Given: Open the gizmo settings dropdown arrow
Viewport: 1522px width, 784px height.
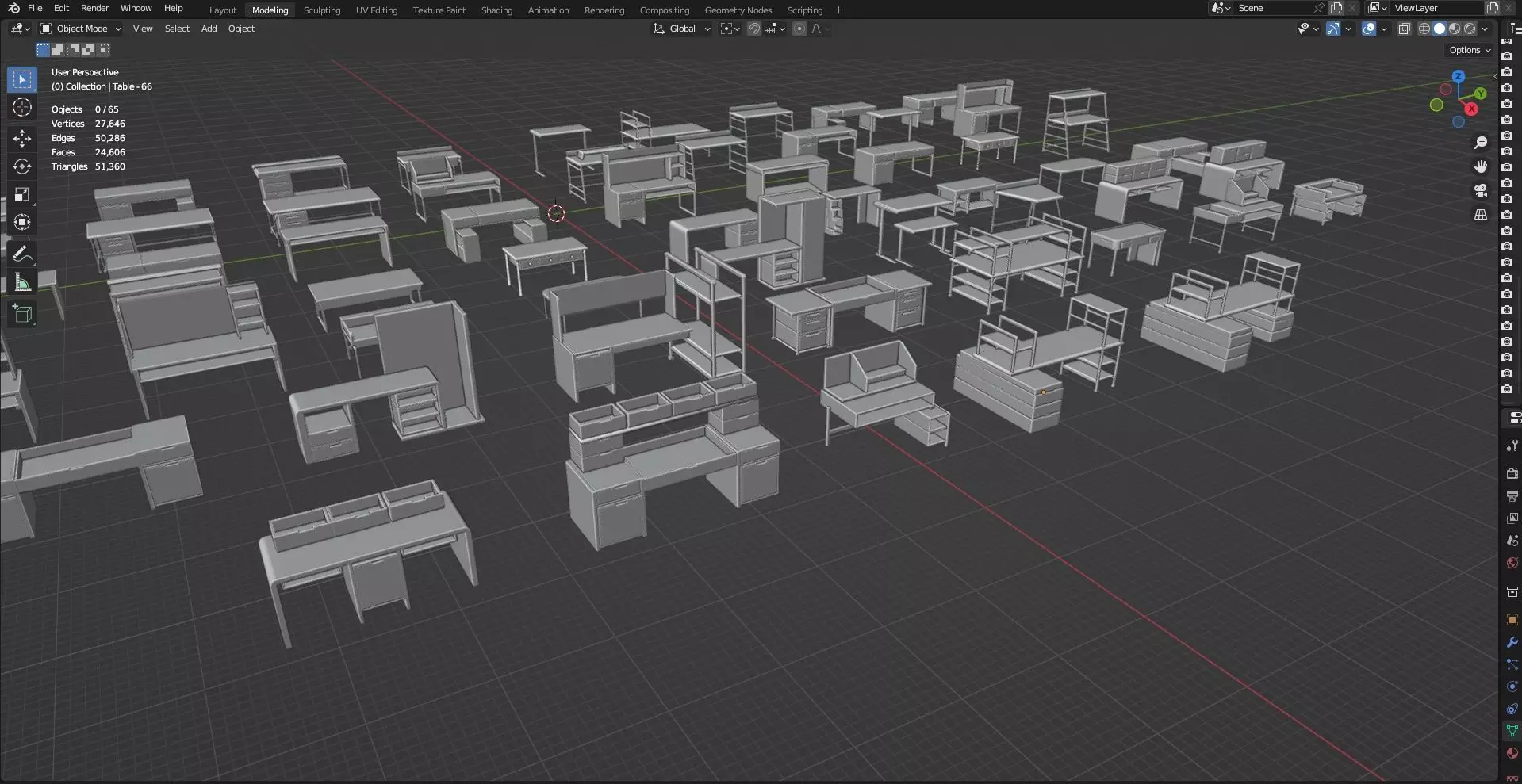Looking at the screenshot, I should 1348,29.
